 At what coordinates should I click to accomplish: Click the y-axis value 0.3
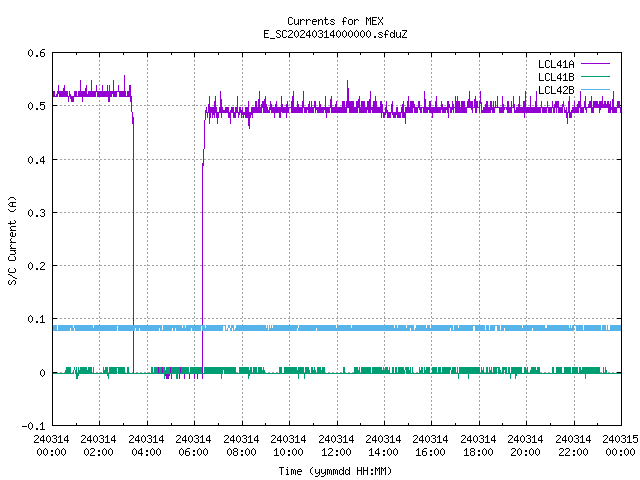(x=36, y=213)
